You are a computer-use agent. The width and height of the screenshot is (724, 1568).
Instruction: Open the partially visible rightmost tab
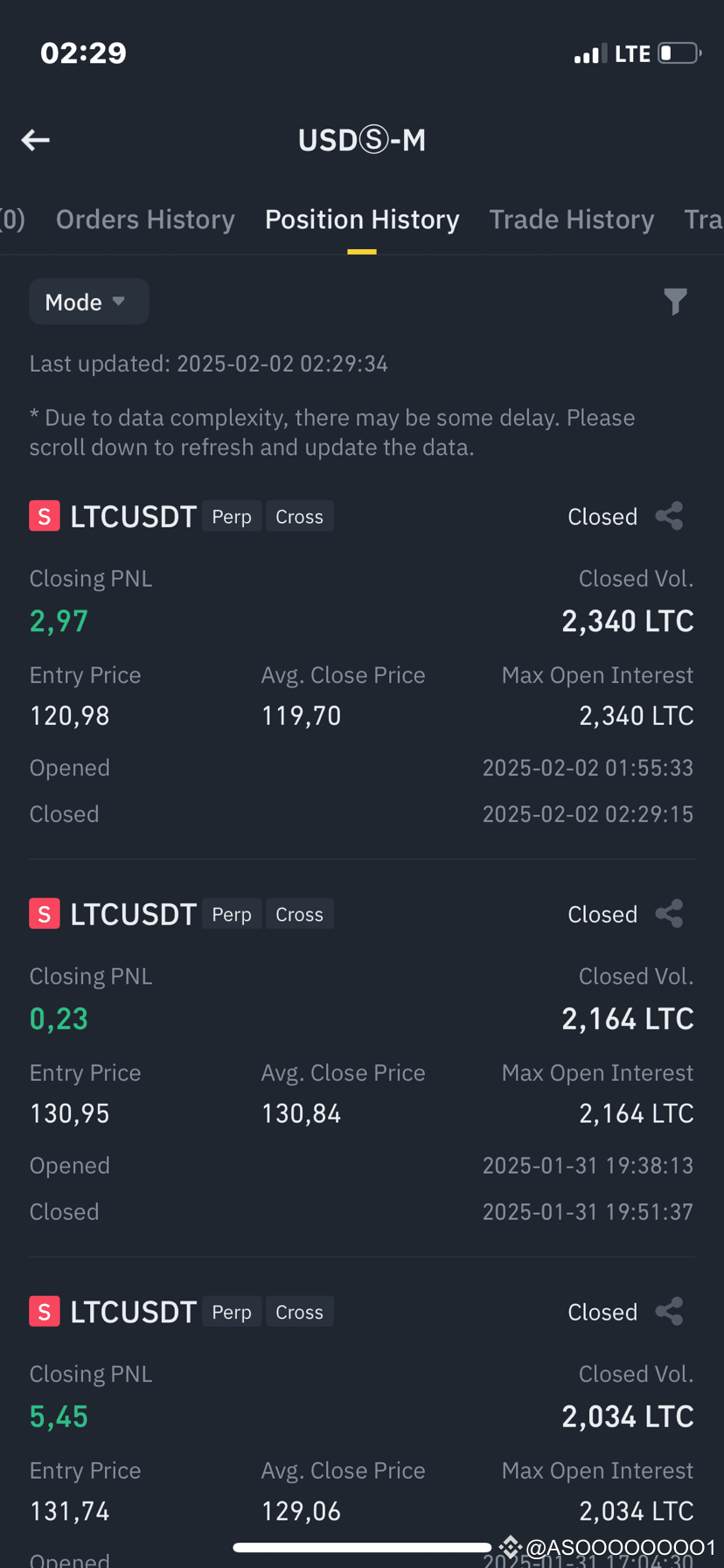pos(703,220)
